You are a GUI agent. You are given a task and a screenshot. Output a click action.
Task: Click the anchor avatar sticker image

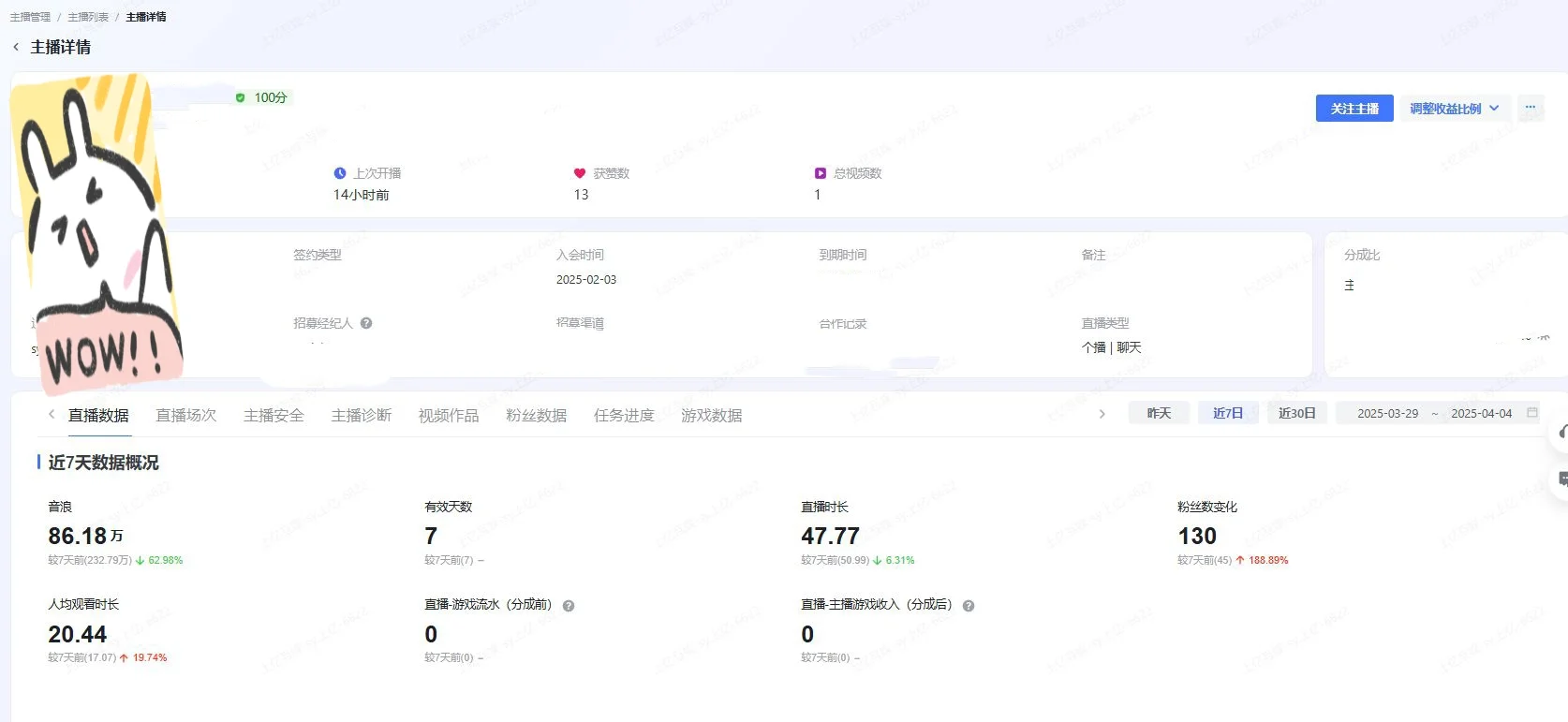point(96,232)
